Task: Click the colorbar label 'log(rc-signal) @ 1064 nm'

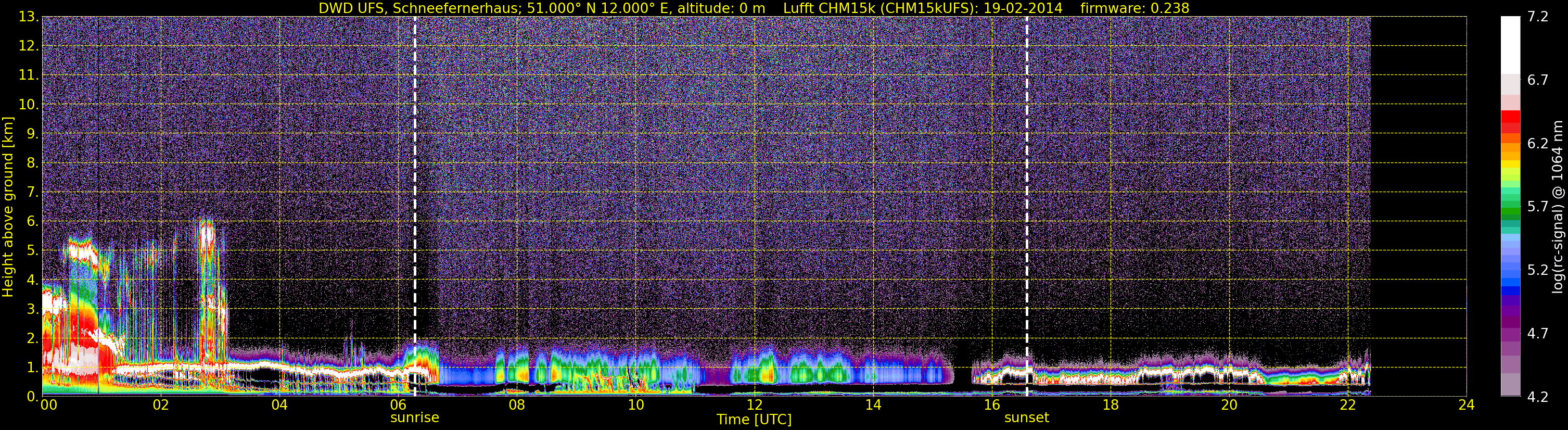Action: pyautogui.click(x=1558, y=207)
